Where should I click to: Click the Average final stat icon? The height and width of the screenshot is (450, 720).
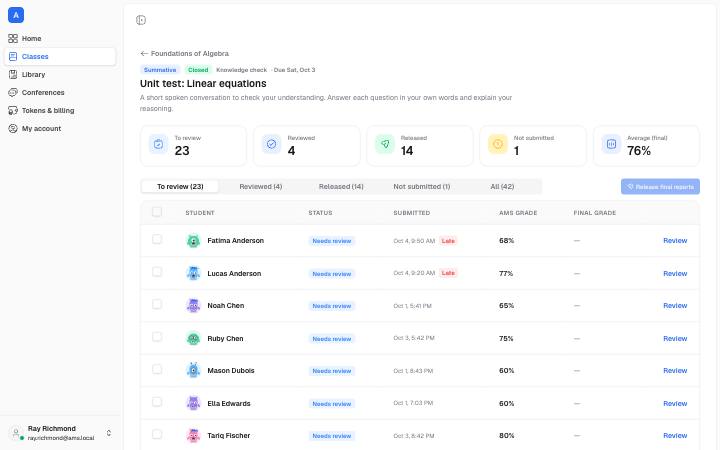pyautogui.click(x=611, y=144)
